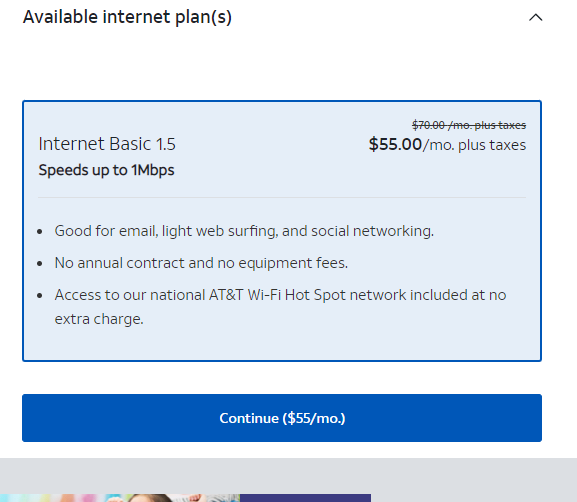Click the Available internet plan(s) heading
577x502 pixels.
[127, 17]
